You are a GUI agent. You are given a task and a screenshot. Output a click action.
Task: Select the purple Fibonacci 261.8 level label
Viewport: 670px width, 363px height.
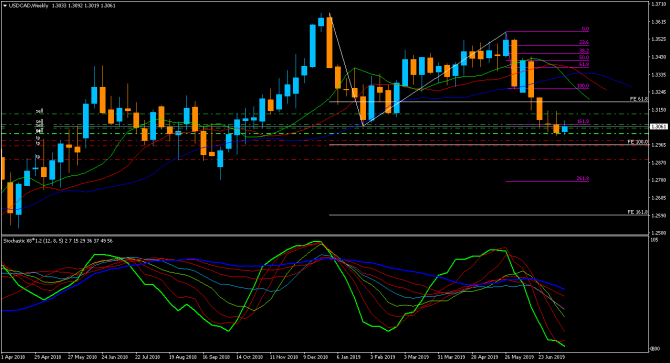pos(583,178)
